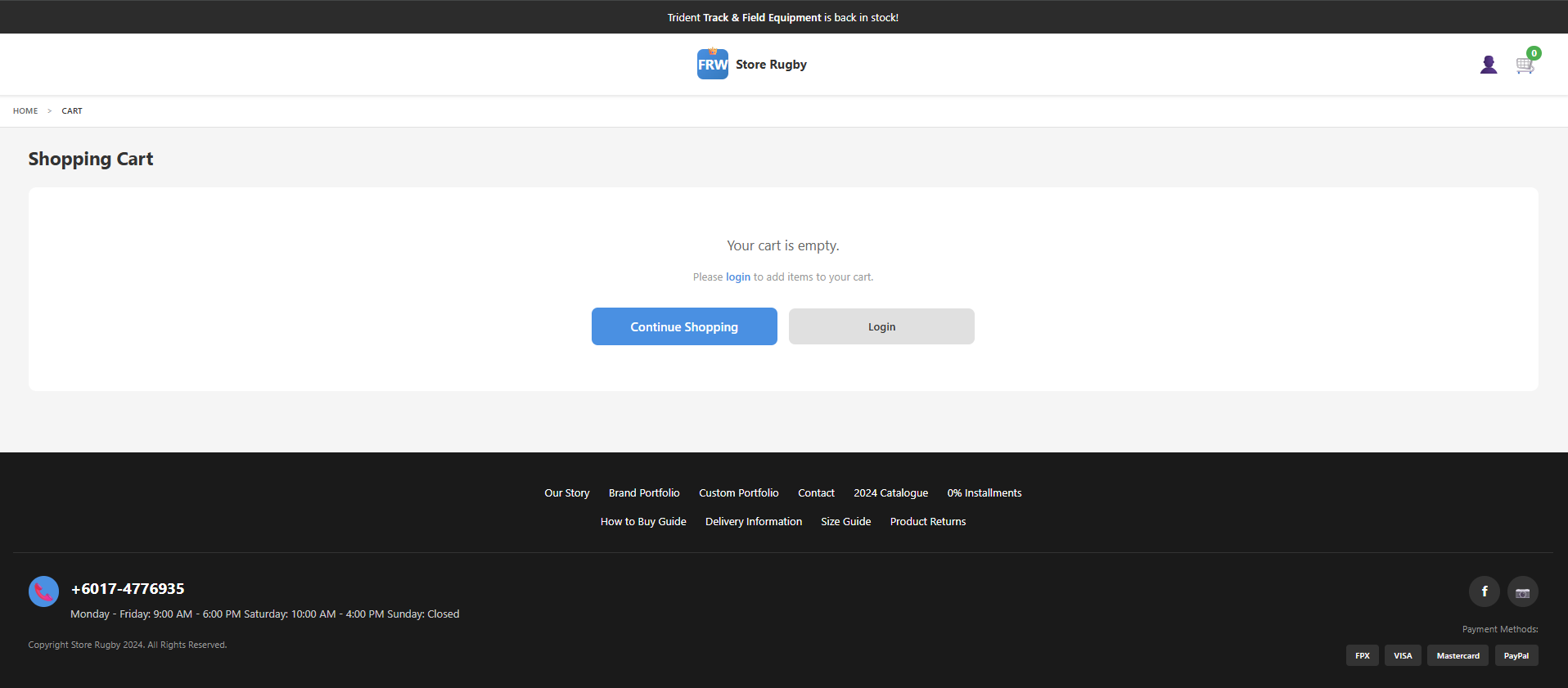Open the shopping cart icon
Viewport: 1568px width, 688px height.
coord(1525,65)
